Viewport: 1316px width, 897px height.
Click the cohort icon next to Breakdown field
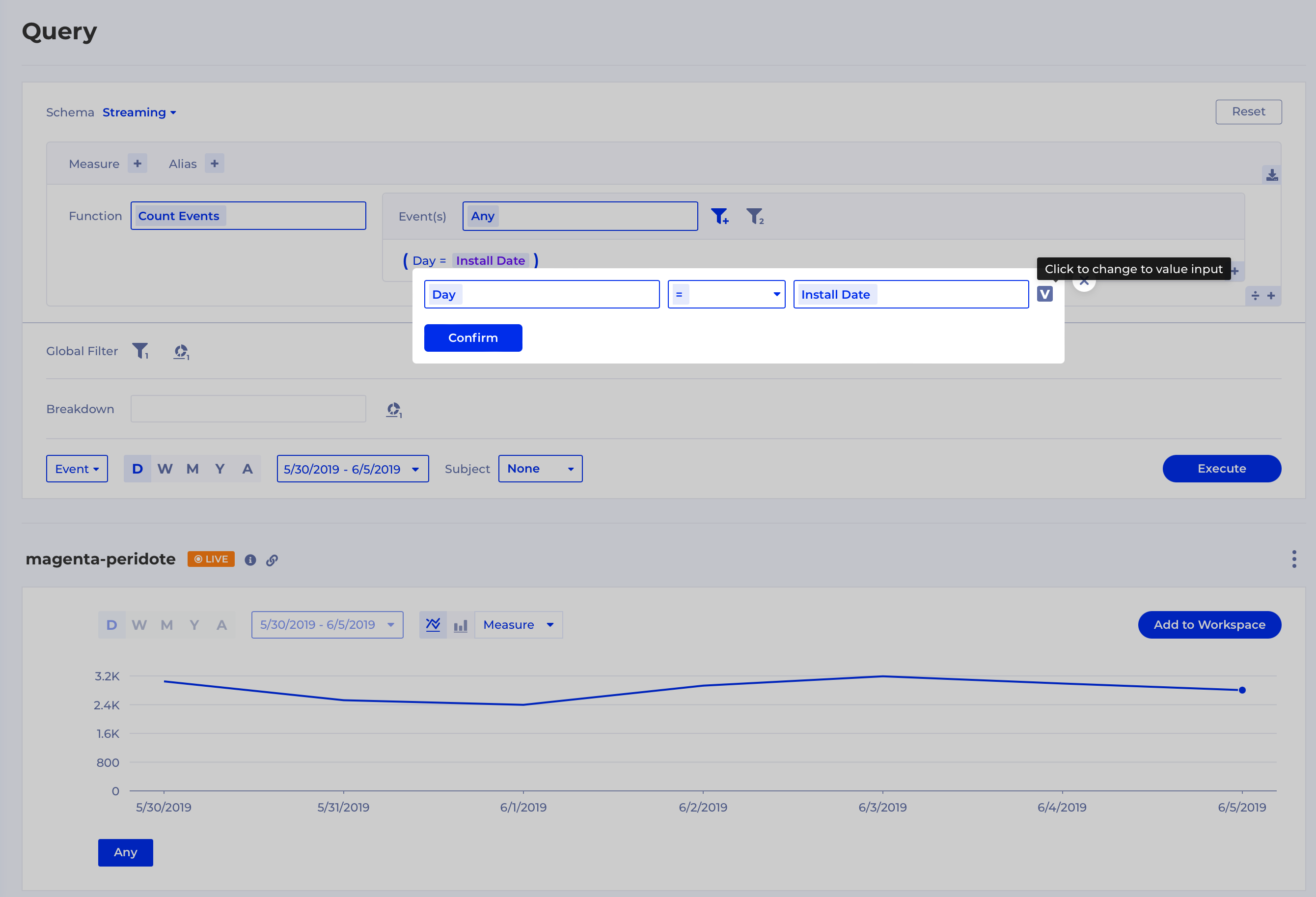point(394,409)
